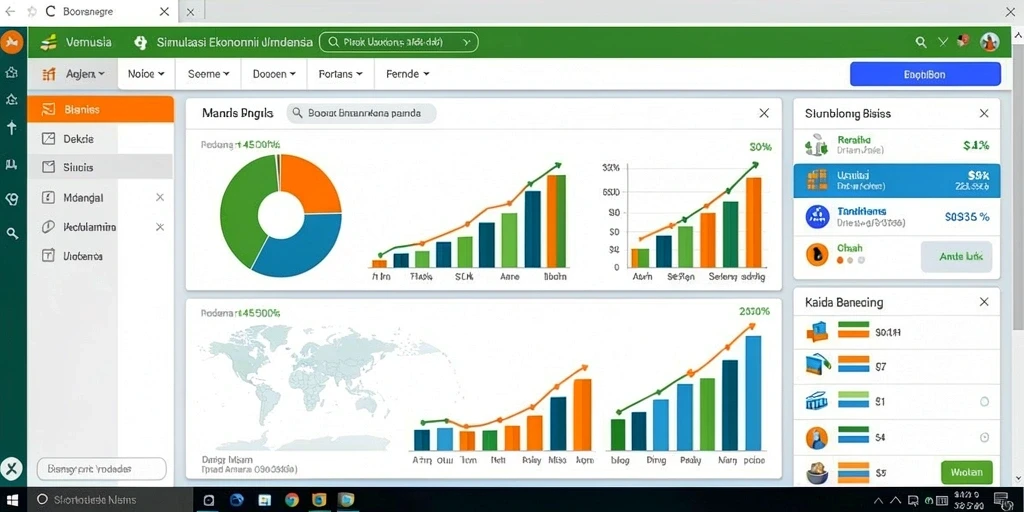
Task: Open the magnifier icon in the dark rail
Action: [12, 233]
